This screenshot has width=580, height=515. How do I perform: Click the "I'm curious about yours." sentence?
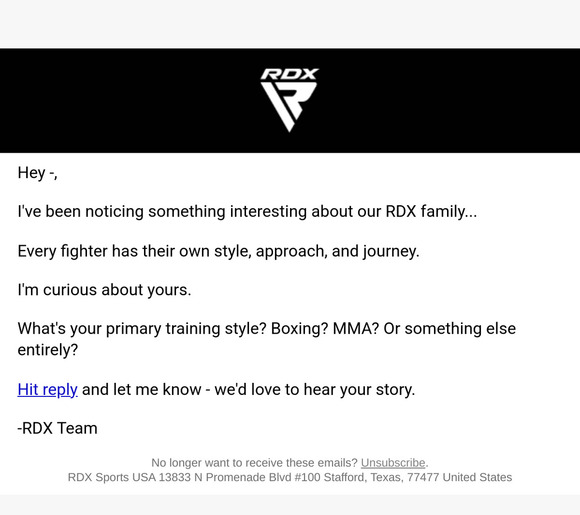(x=104, y=290)
